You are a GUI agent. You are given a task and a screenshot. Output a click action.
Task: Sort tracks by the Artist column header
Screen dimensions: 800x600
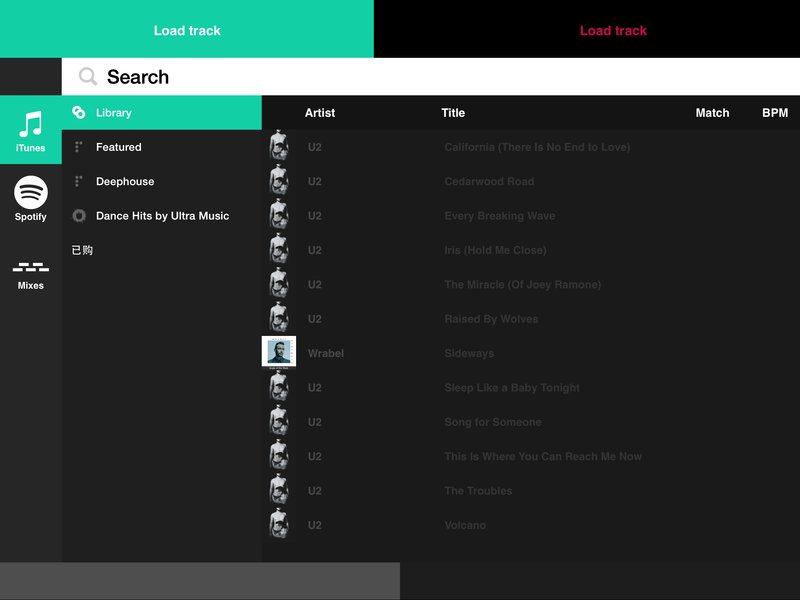point(319,113)
